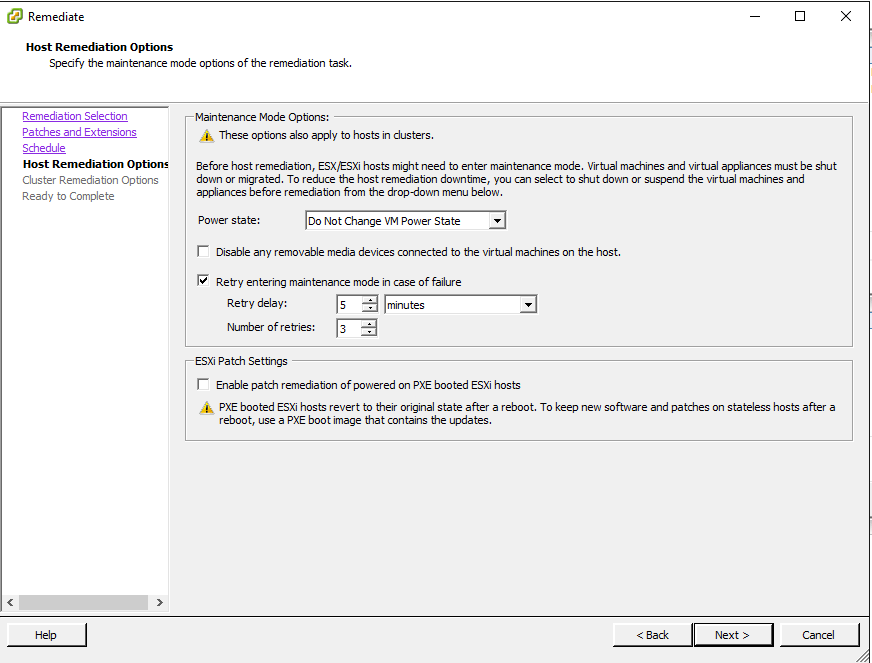
Task: Decrease the retry delay spinner value
Action: 370,309
